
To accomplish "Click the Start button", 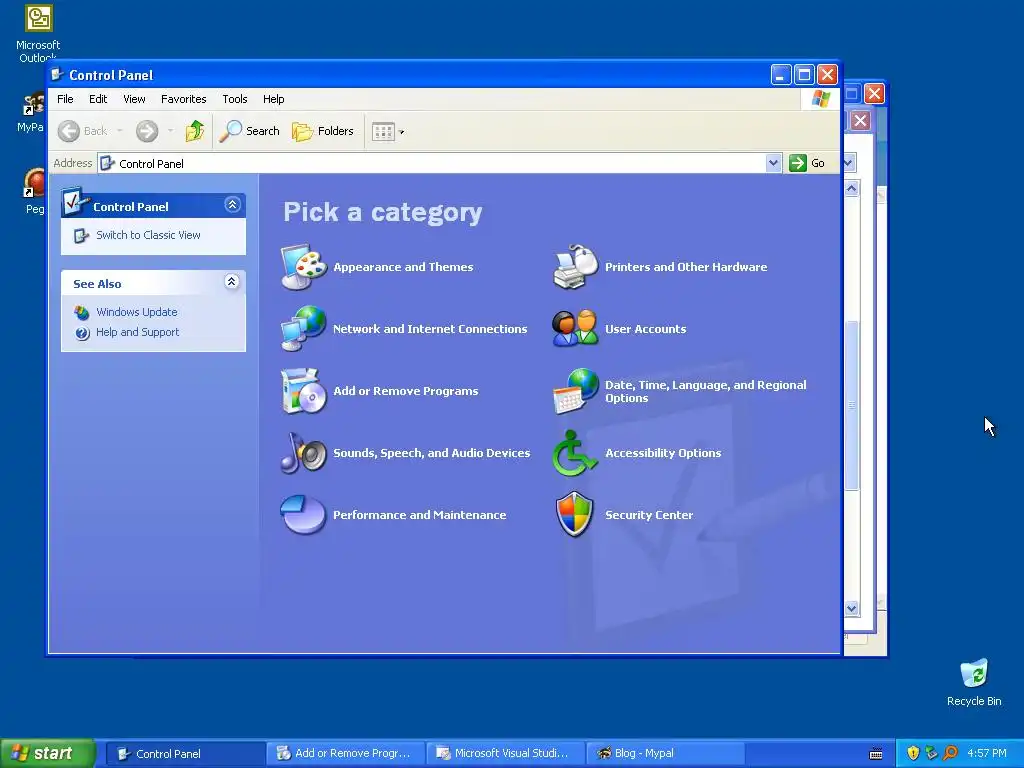I will pyautogui.click(x=48, y=754).
